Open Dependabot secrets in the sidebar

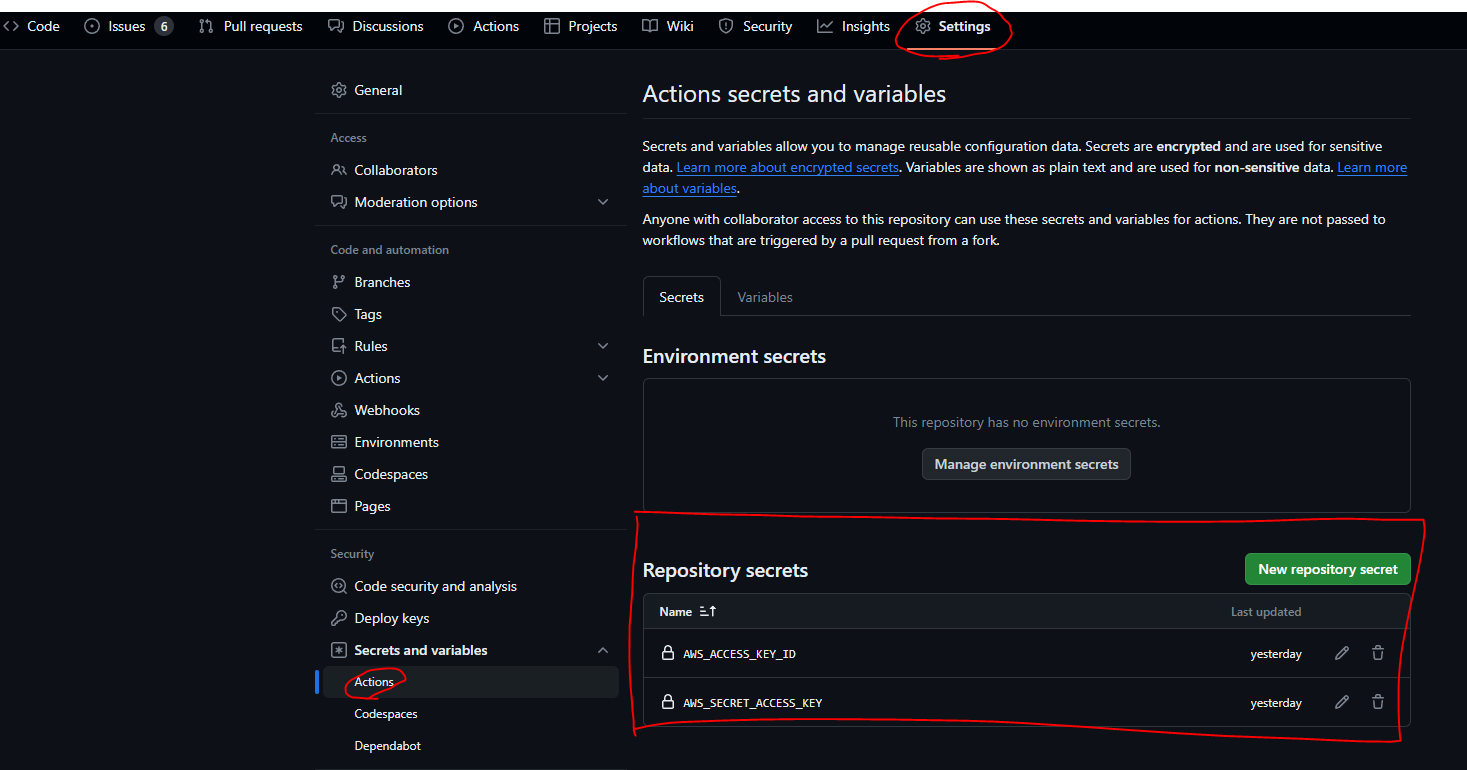pos(387,746)
